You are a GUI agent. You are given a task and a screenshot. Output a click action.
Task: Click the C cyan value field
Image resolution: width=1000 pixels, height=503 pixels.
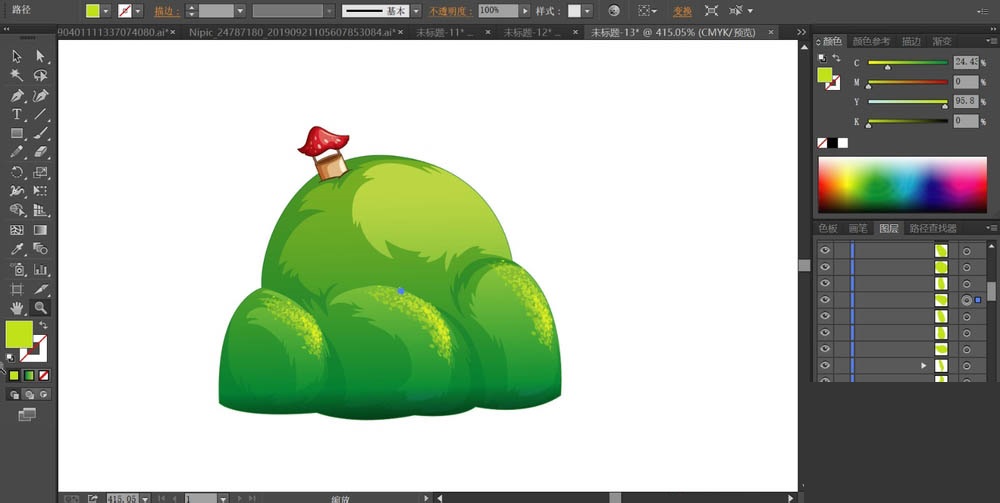click(x=965, y=62)
